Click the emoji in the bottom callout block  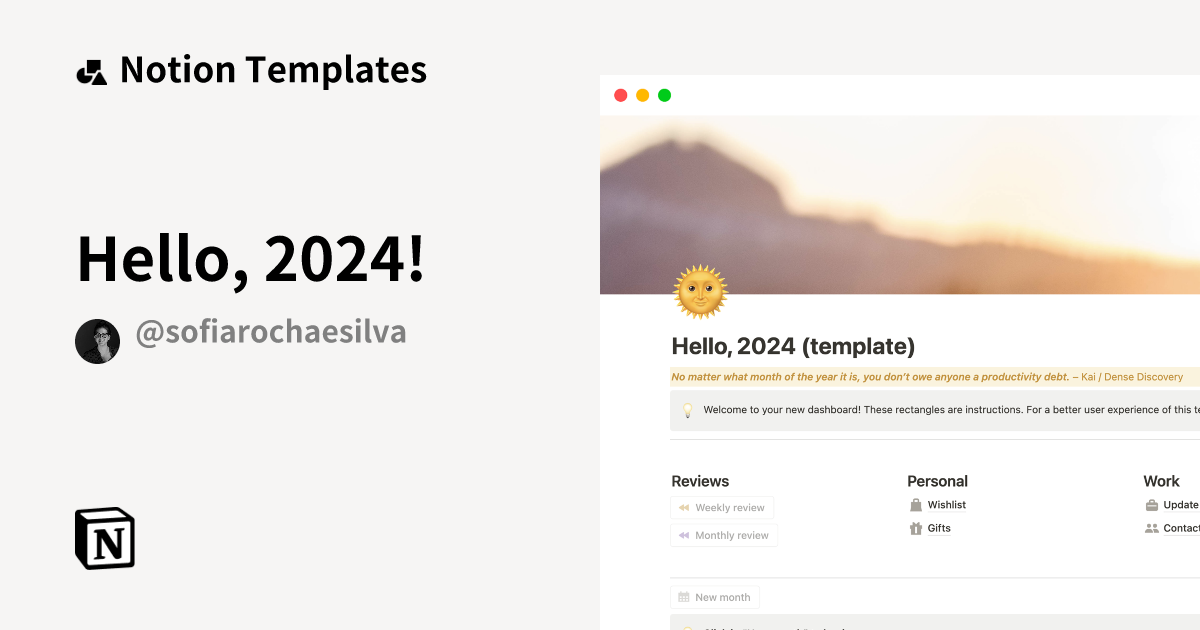[687, 626]
